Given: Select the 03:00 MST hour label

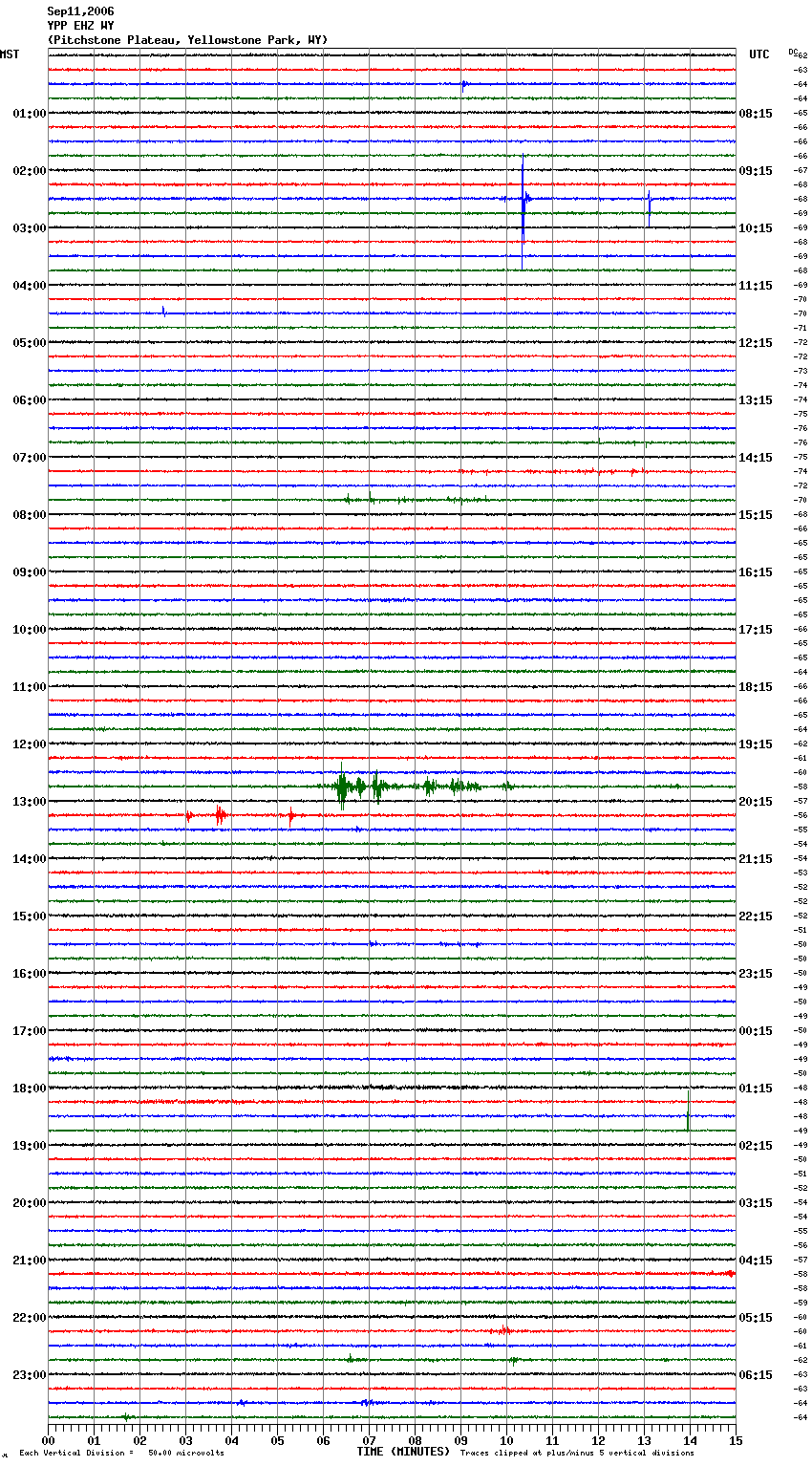Looking at the screenshot, I should (x=30, y=228).
